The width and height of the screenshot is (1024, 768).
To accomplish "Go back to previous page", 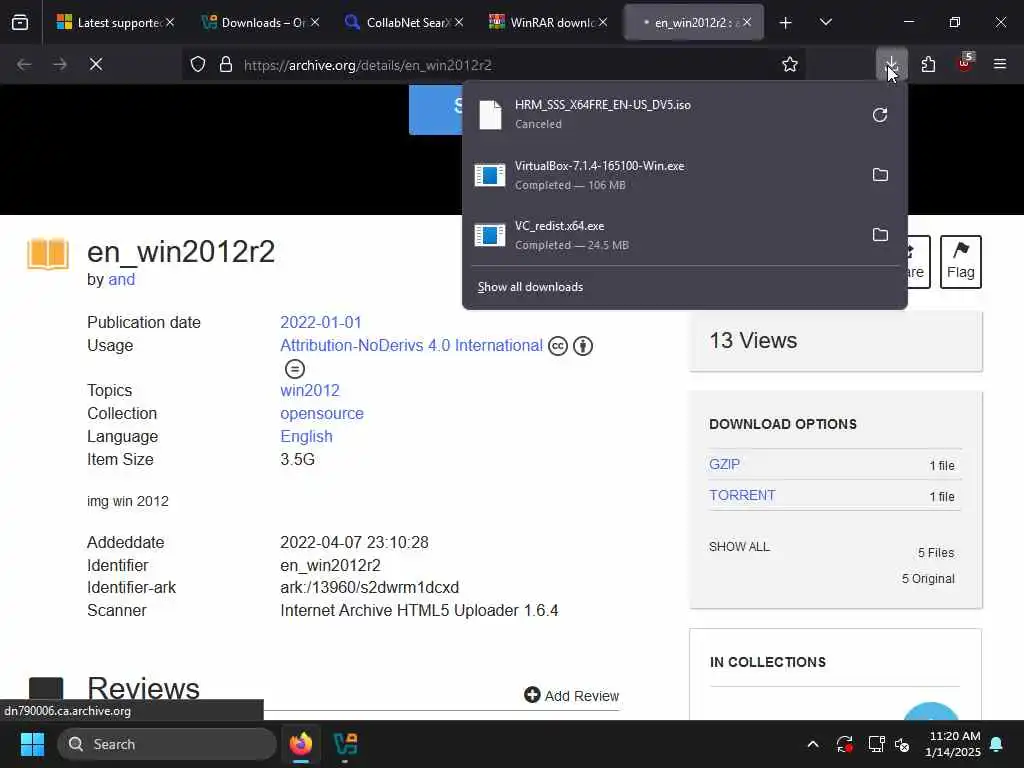I will tap(24, 65).
